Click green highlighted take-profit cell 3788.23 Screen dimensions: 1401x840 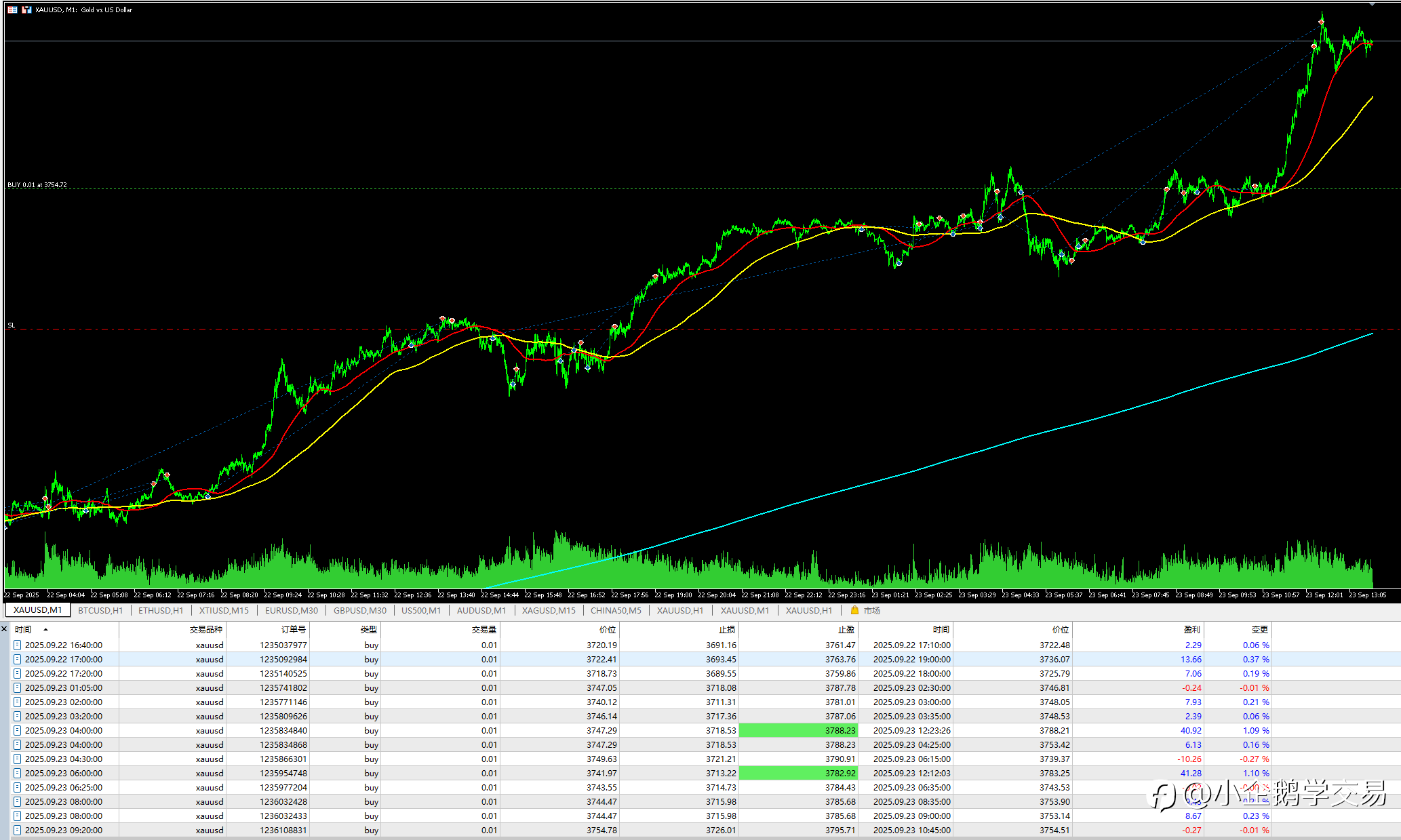(798, 730)
